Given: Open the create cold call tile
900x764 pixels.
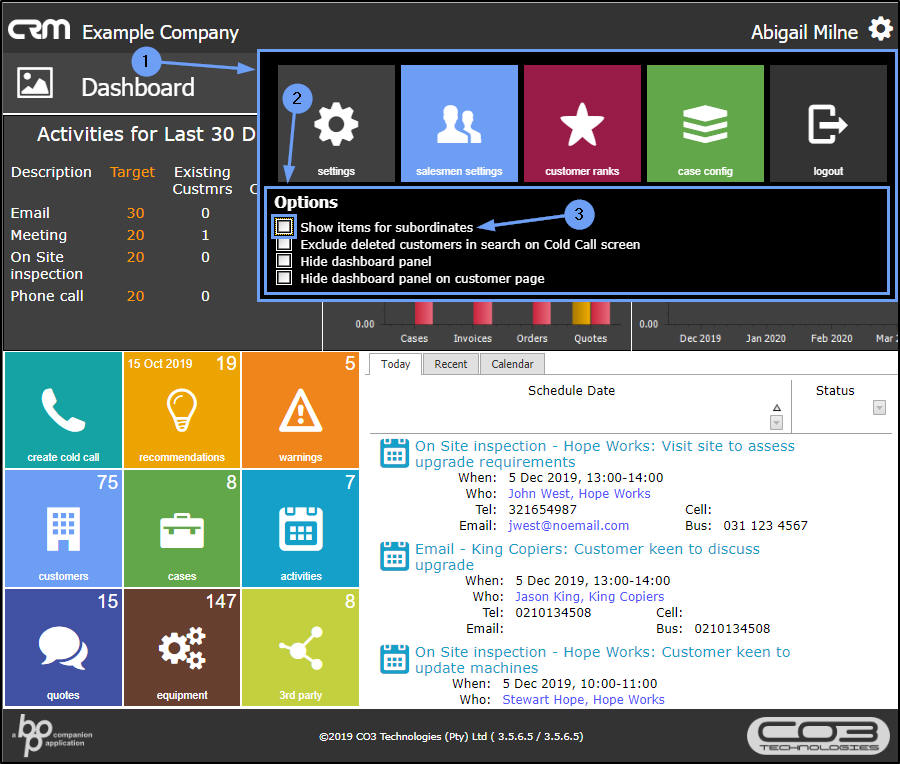Looking at the screenshot, I should (63, 410).
